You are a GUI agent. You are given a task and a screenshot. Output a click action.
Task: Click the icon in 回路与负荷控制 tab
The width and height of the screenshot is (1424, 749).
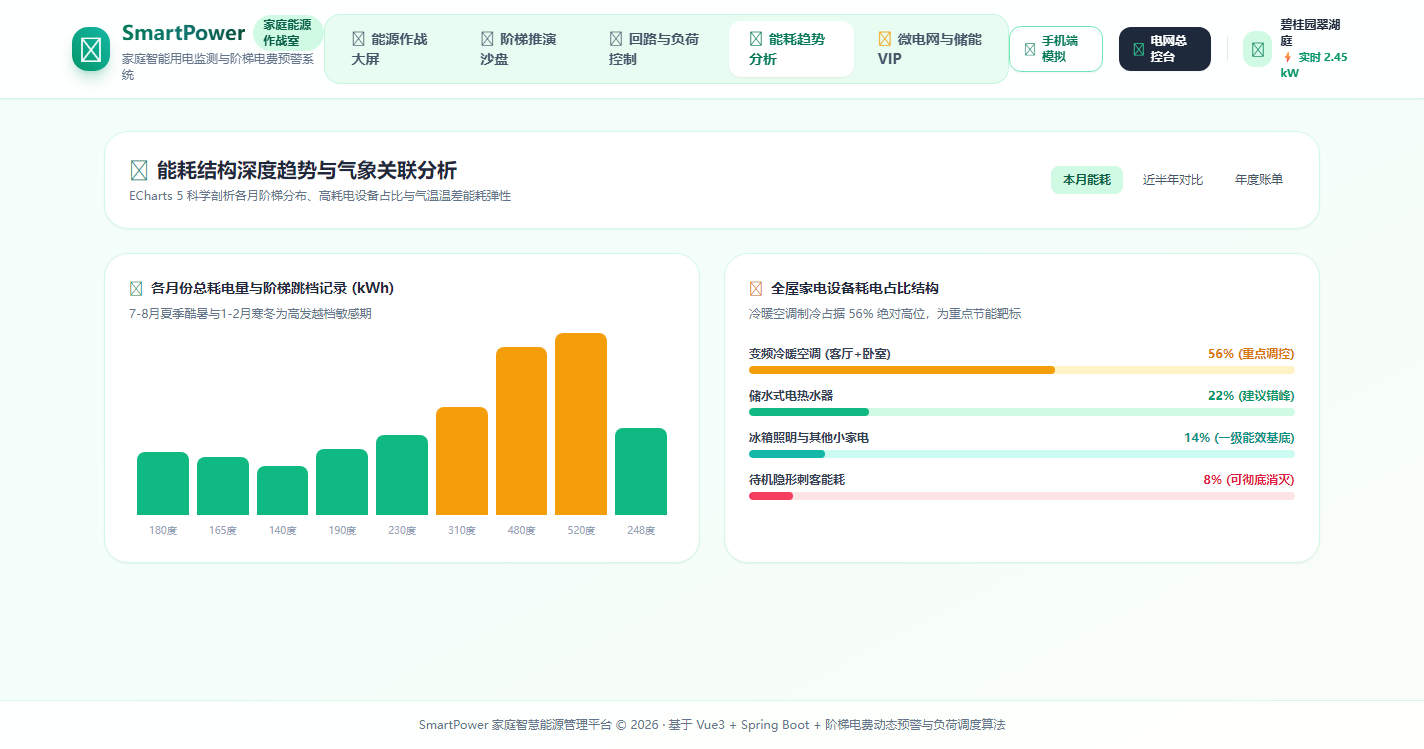(616, 39)
